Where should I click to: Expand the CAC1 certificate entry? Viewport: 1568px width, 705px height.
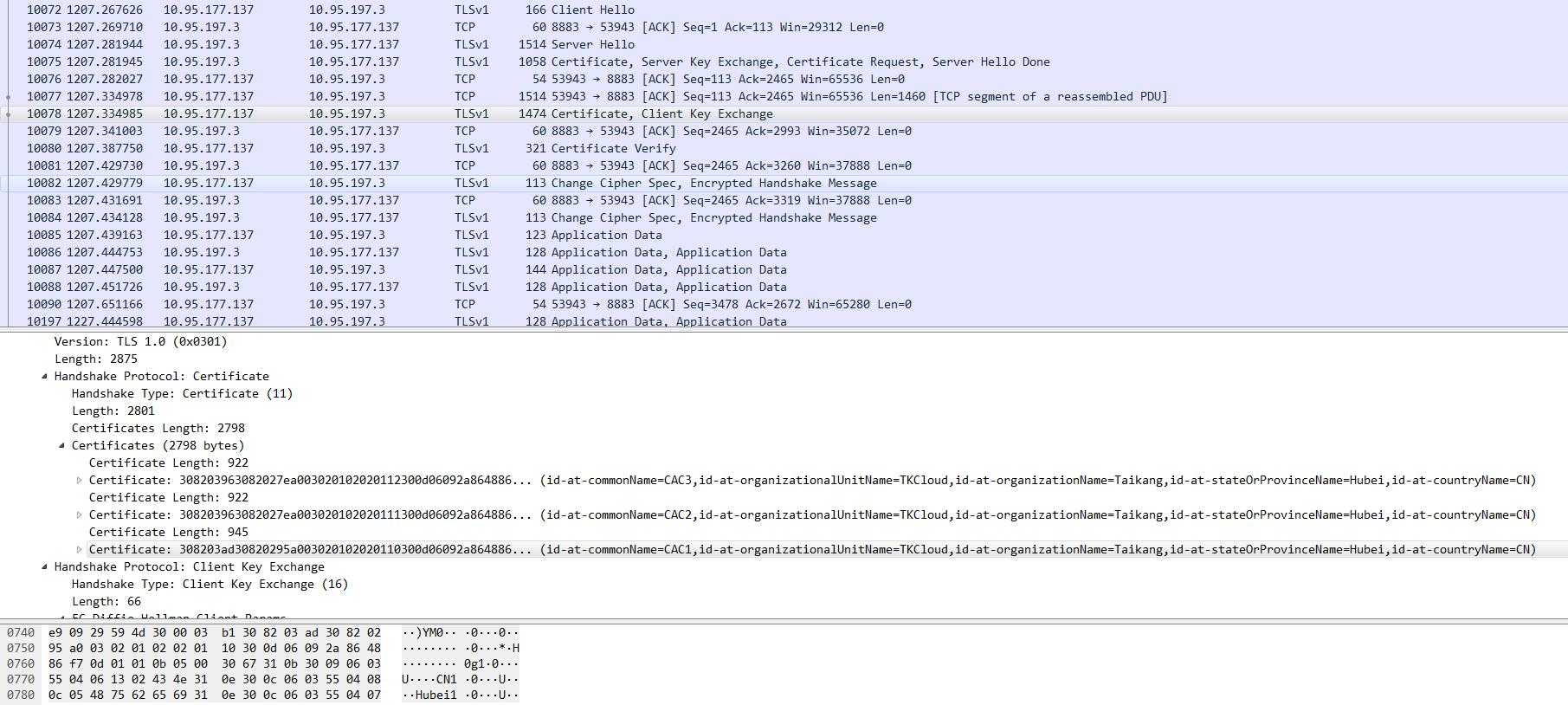coord(80,549)
